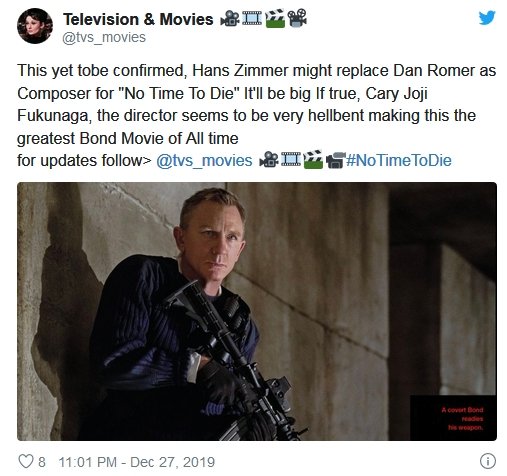Viewport: 507px width, 476px height.
Task: Like the tweet with the heart icon
Action: coord(26,462)
